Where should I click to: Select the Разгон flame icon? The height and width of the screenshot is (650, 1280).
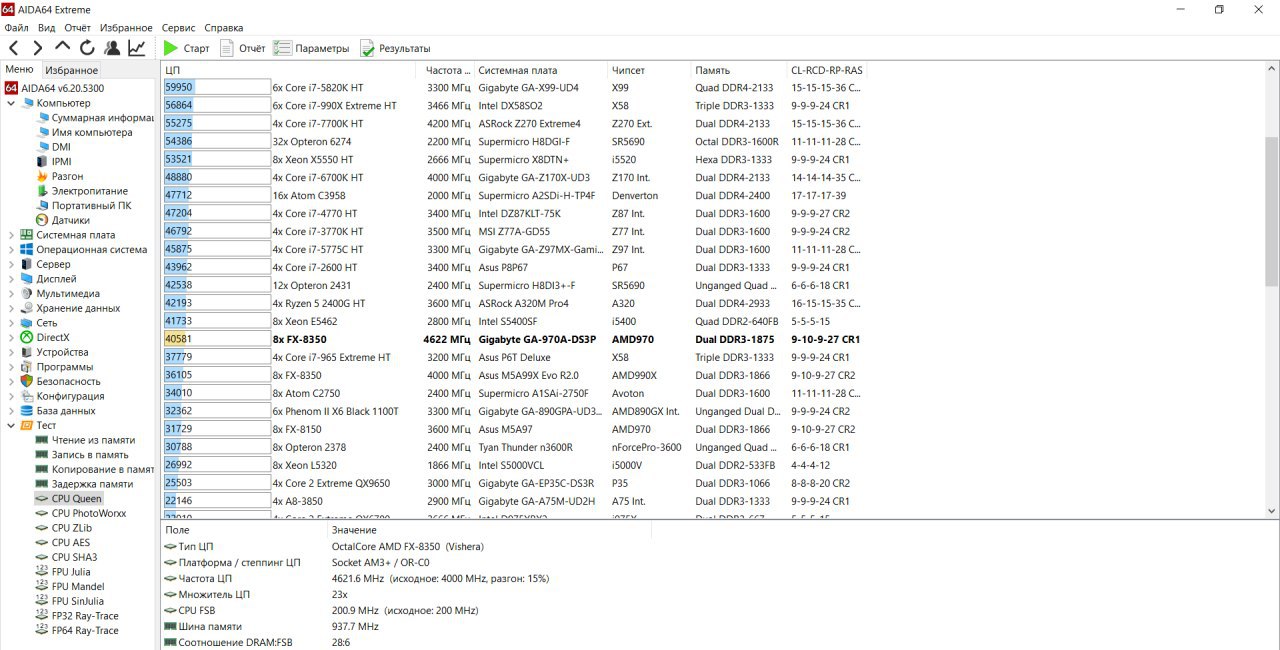[42, 176]
